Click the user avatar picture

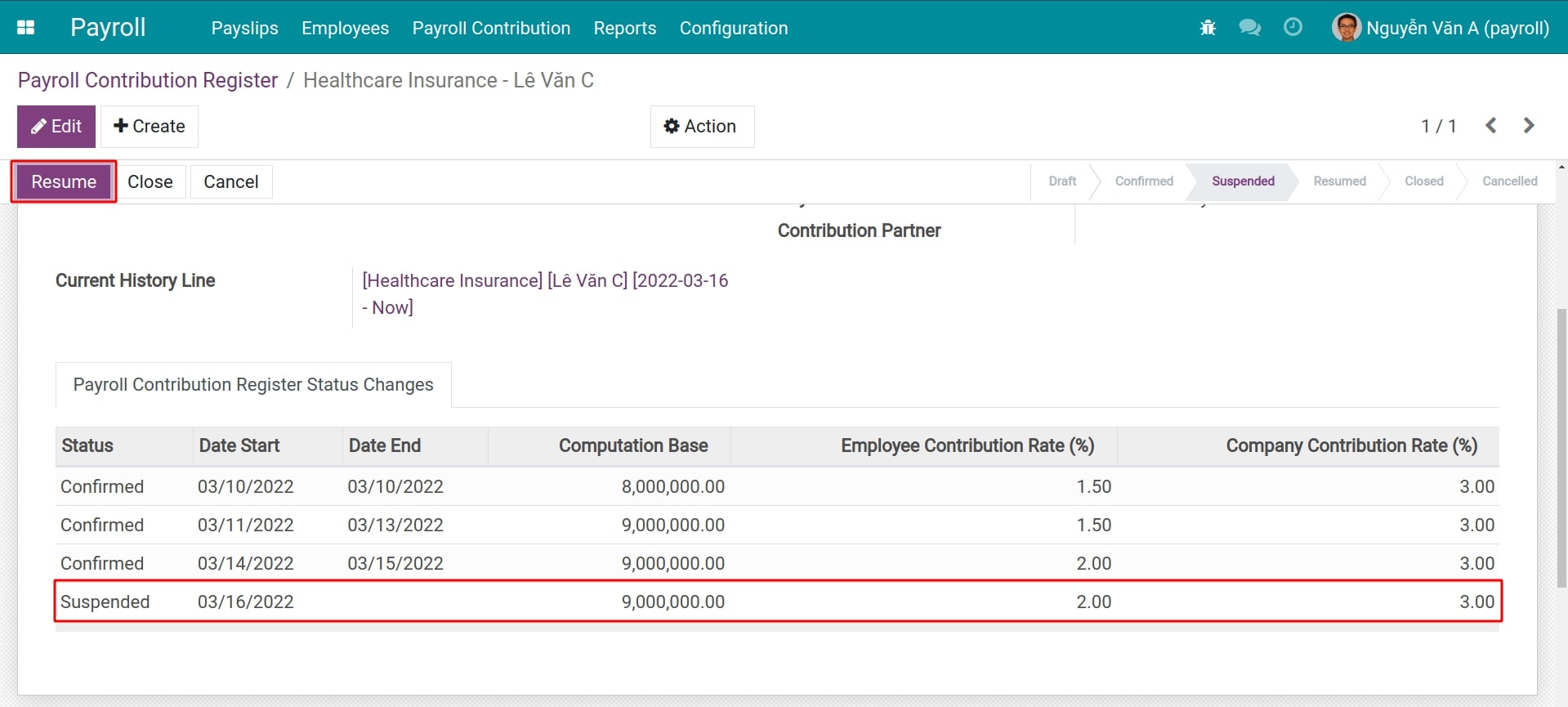point(1346,28)
